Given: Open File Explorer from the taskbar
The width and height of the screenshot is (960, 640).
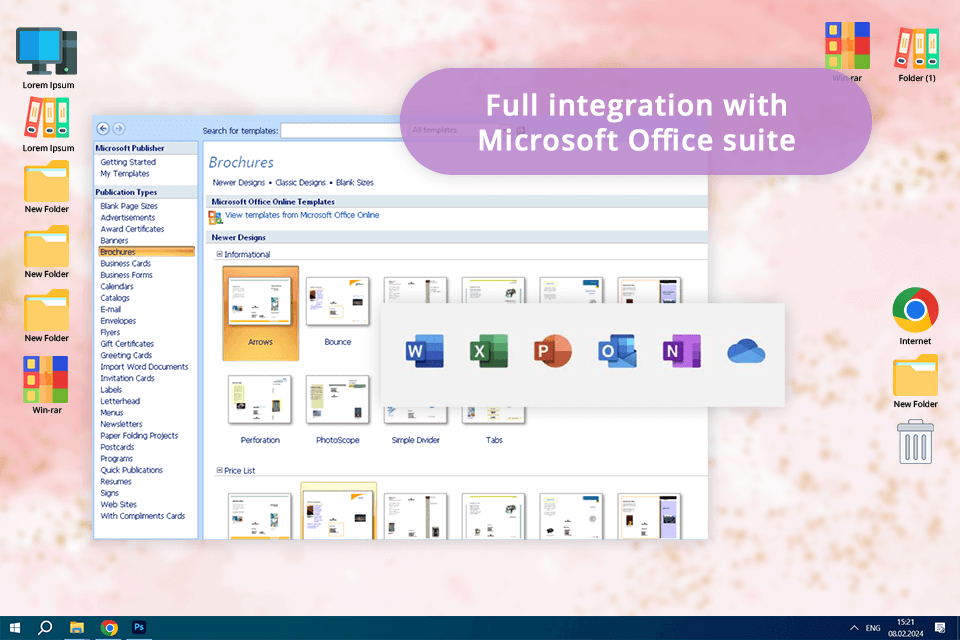Looking at the screenshot, I should 77,628.
